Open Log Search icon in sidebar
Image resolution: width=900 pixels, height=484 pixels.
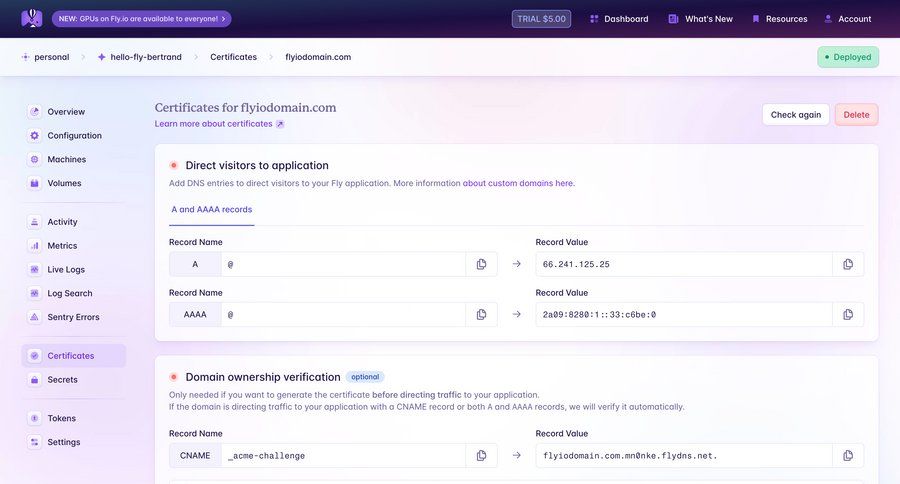[34, 293]
